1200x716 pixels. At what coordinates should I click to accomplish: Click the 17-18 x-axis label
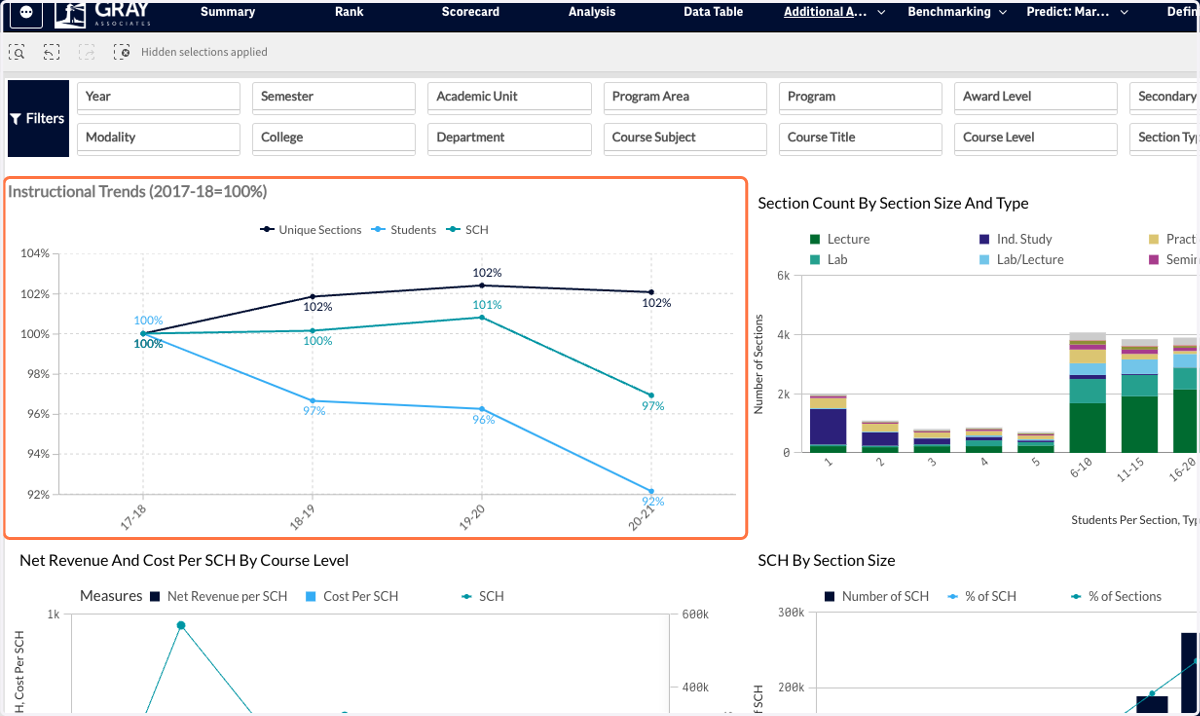pyautogui.click(x=132, y=516)
